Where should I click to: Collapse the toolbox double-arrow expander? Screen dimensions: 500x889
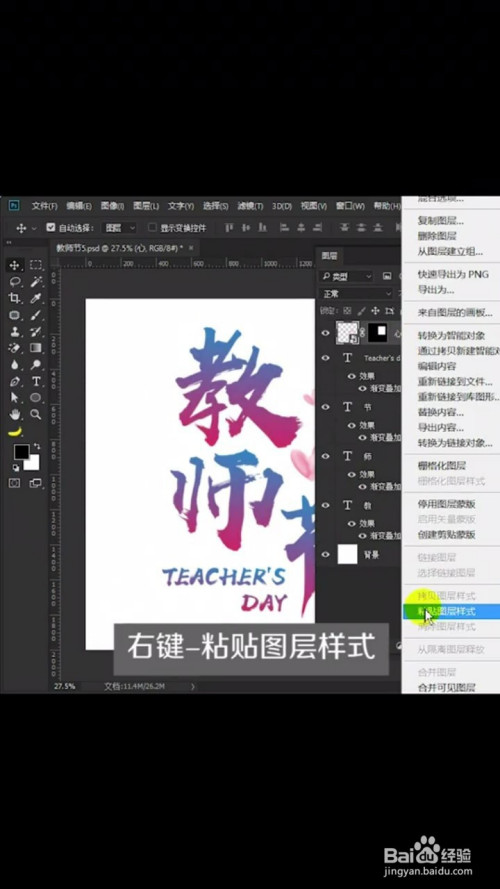[9, 242]
